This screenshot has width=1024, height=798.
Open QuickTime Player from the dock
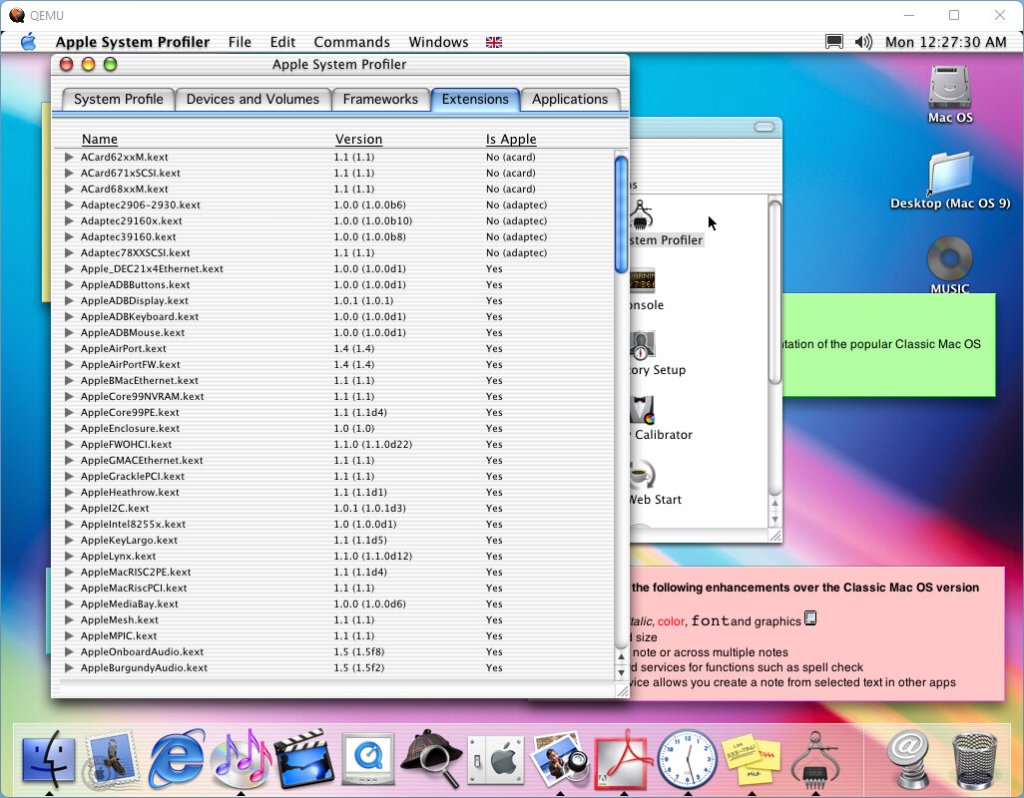[368, 759]
